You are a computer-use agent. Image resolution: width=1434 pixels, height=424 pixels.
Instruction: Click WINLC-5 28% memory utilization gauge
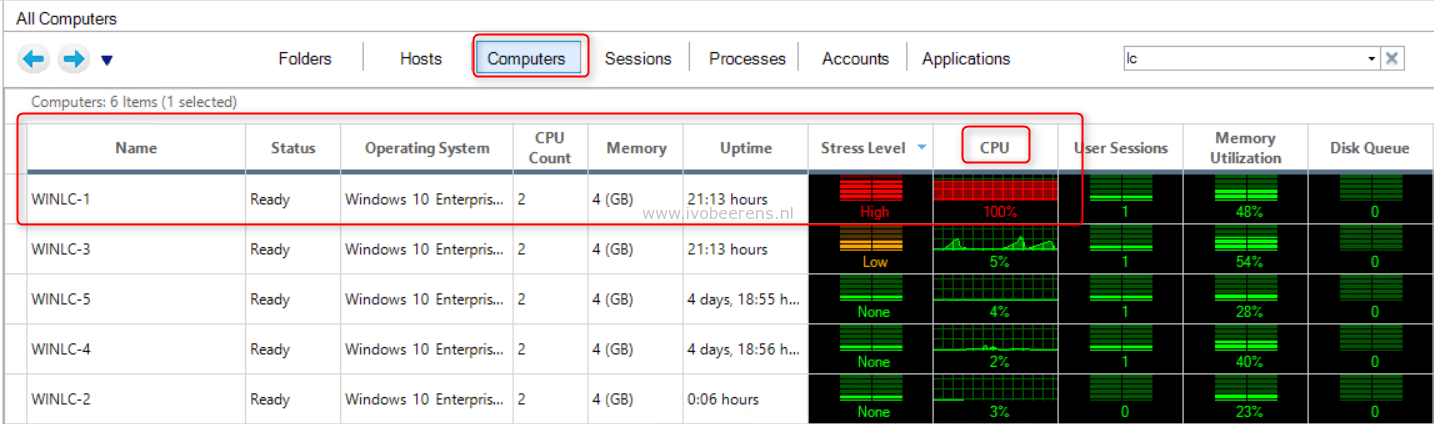pyautogui.click(x=1245, y=298)
